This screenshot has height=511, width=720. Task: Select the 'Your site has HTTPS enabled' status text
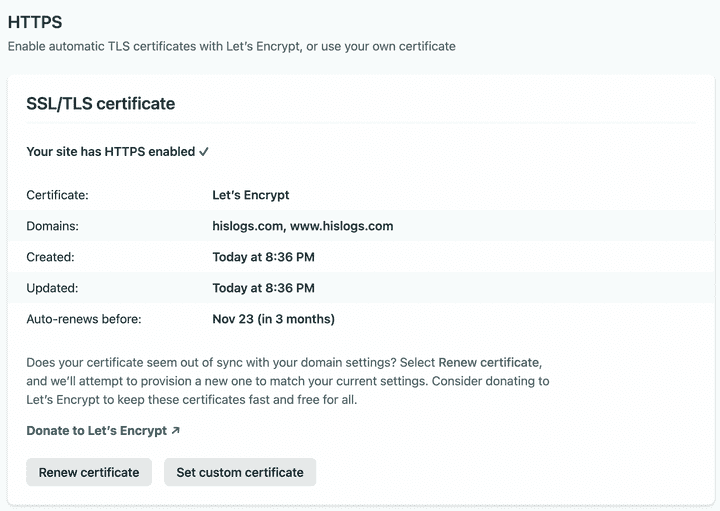tap(111, 152)
